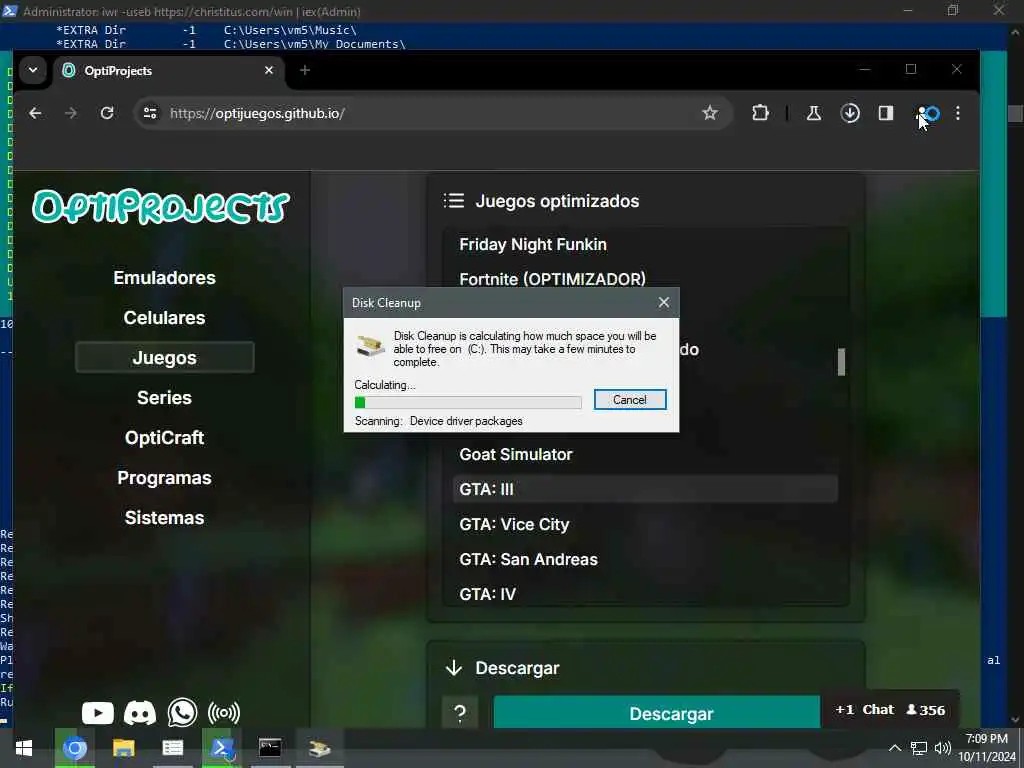Screen dimensions: 1024x768
Task: Open the Windows Start menu
Action: click(24, 748)
